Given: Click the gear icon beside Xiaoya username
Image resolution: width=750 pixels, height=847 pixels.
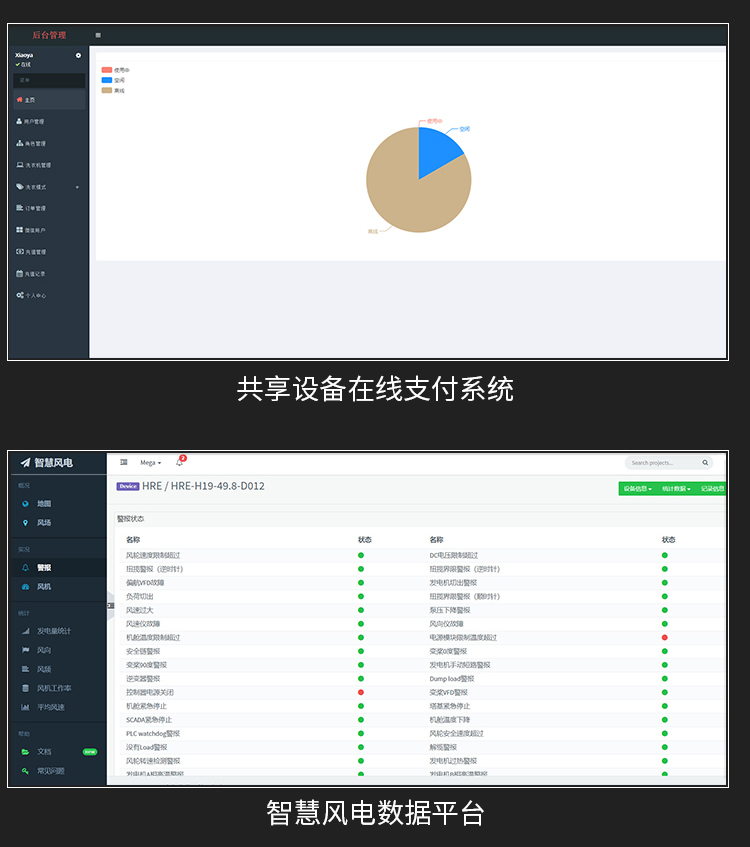Looking at the screenshot, I should tap(78, 55).
